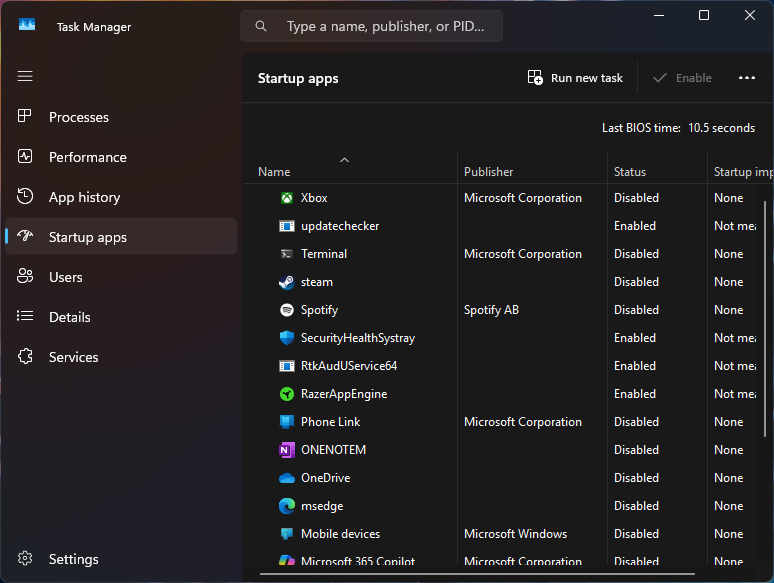Click Run new task button
The width and height of the screenshot is (774, 583).
(575, 78)
